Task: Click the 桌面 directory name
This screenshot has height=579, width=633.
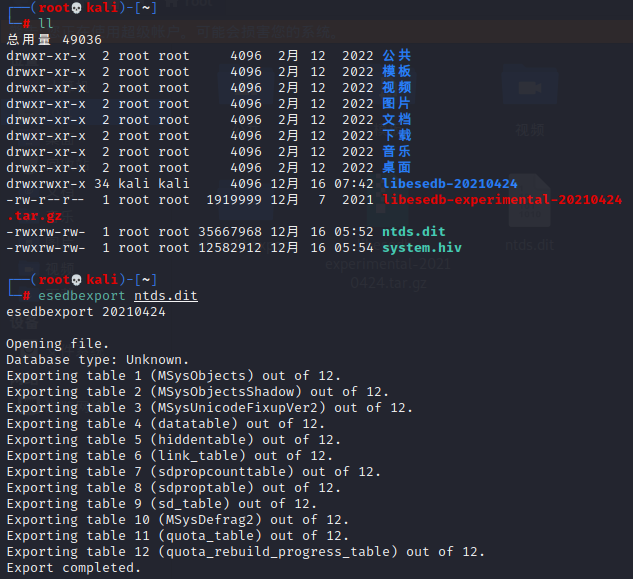Action: (396, 167)
